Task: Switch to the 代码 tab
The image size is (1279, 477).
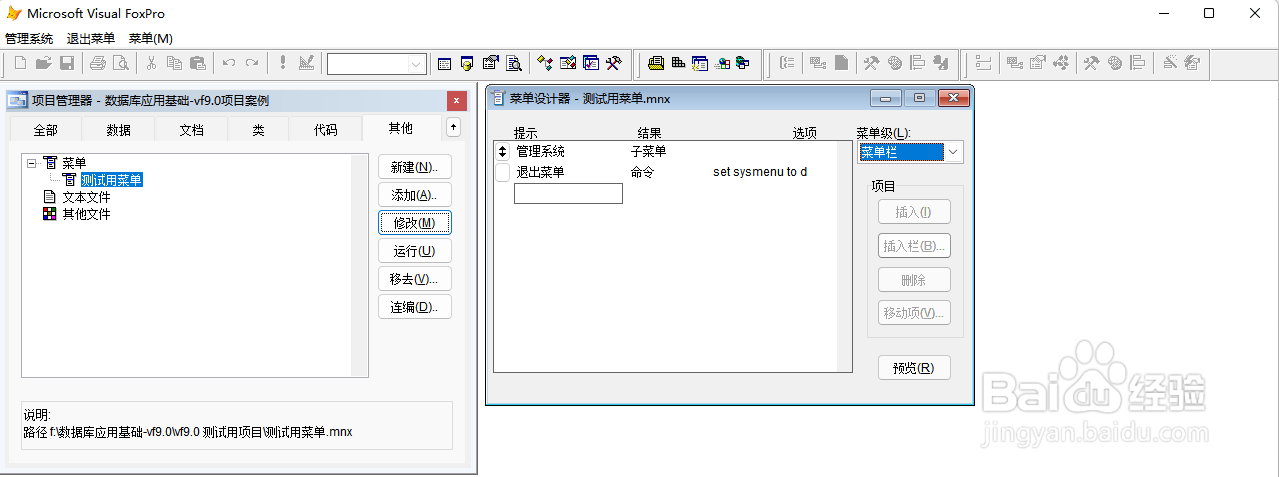Action: [325, 130]
